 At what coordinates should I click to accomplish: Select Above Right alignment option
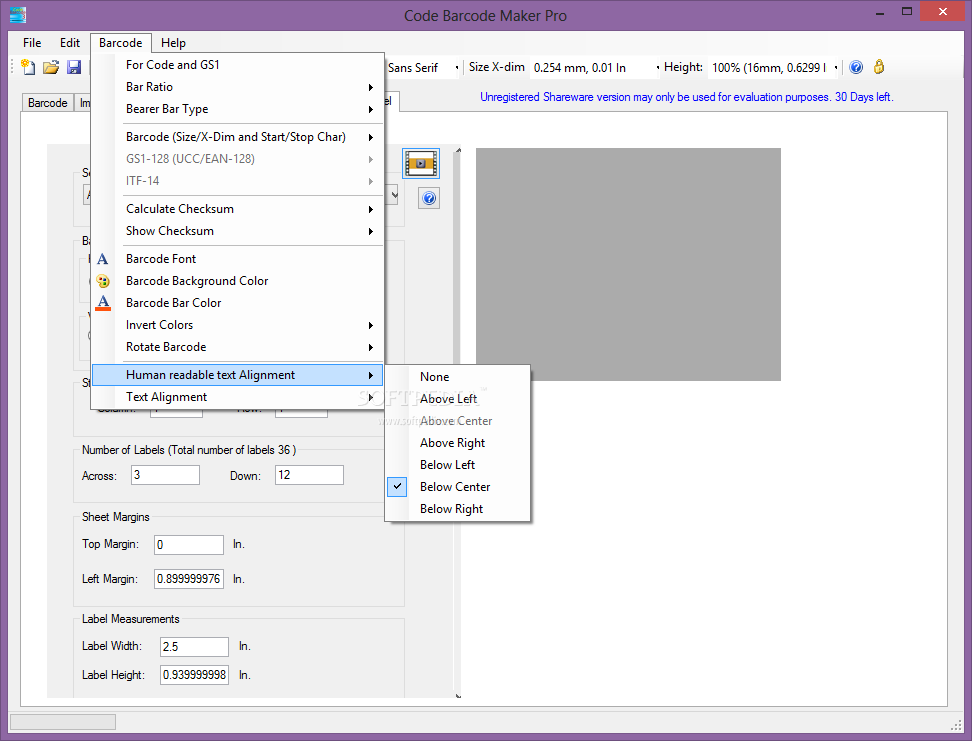(x=457, y=443)
